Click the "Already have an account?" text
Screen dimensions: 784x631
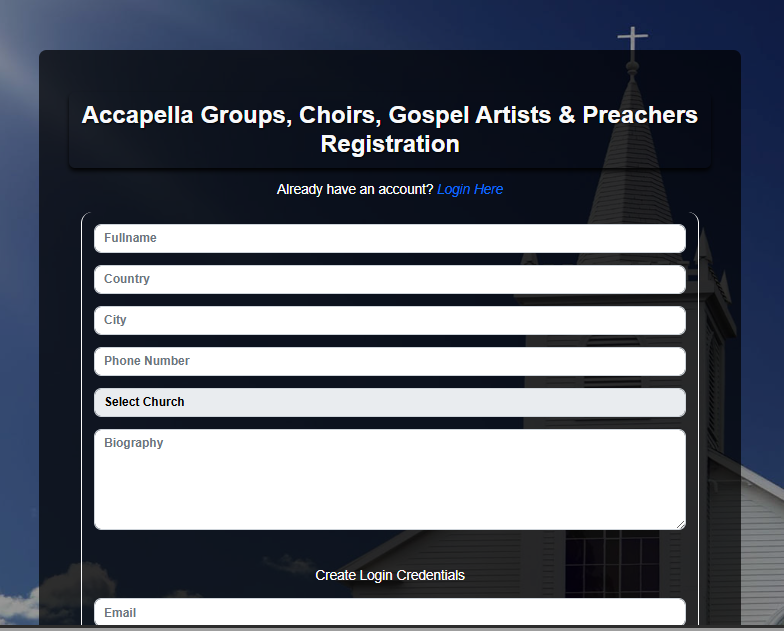355,189
